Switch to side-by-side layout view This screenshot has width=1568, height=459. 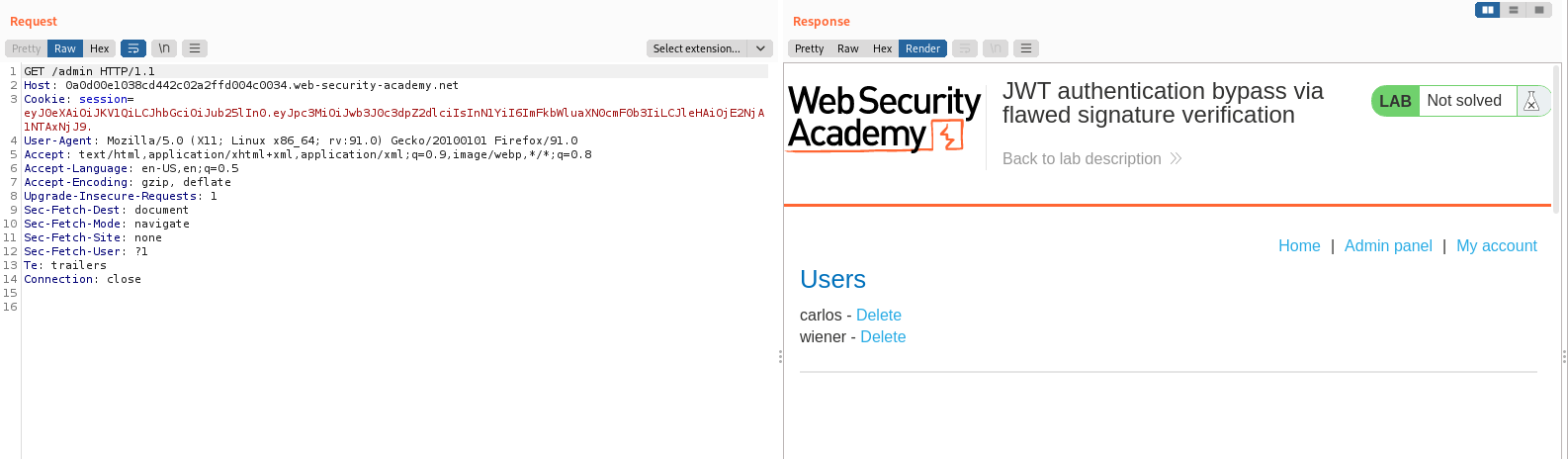click(x=1487, y=10)
